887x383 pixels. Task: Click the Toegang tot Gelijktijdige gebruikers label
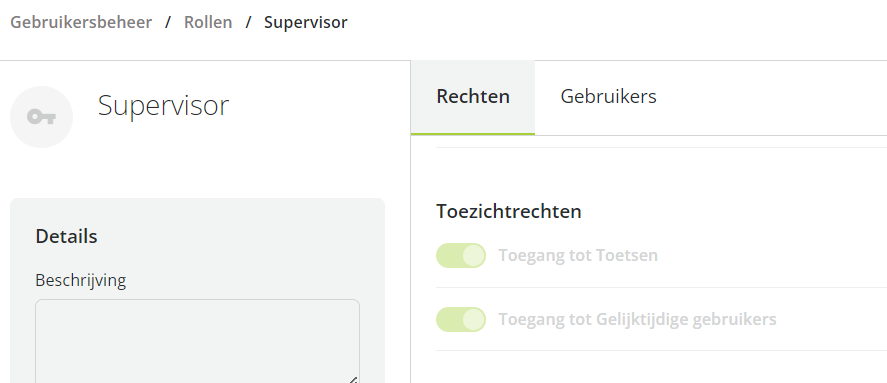coord(637,320)
